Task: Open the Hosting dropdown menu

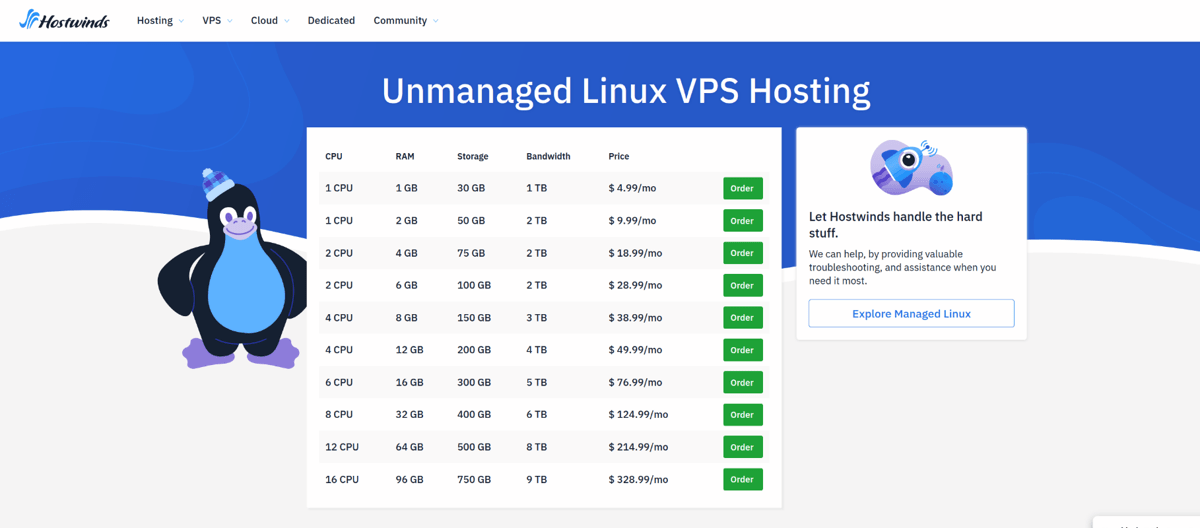Action: point(160,20)
